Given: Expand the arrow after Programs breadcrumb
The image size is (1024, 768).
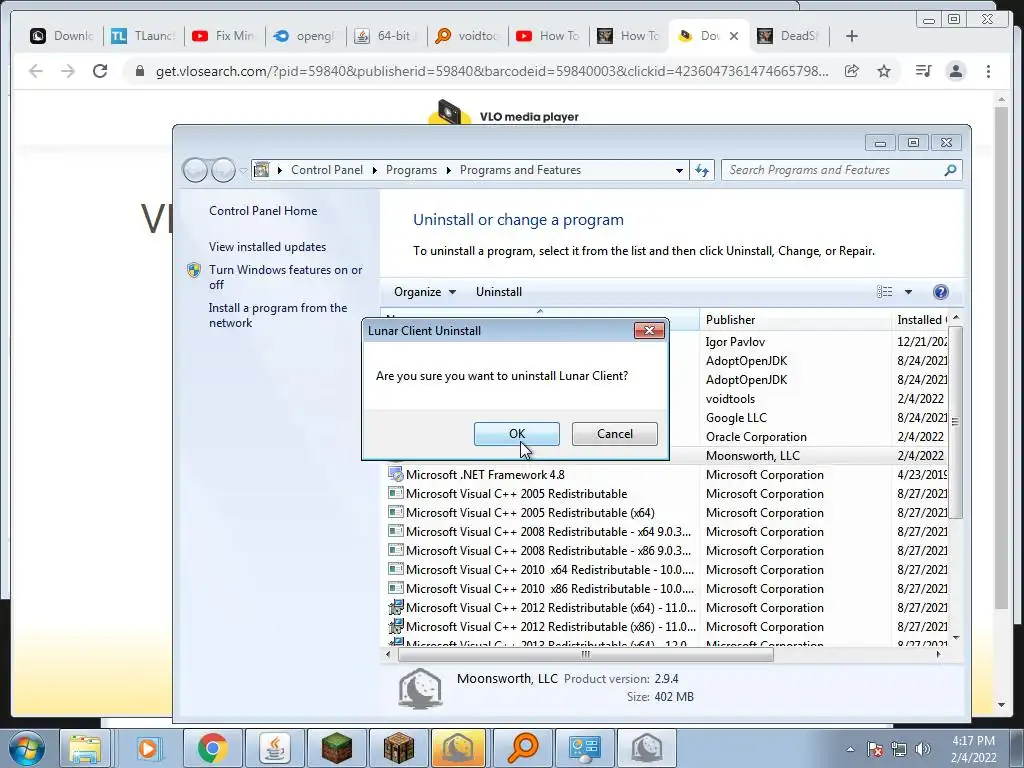Looking at the screenshot, I should coord(449,170).
